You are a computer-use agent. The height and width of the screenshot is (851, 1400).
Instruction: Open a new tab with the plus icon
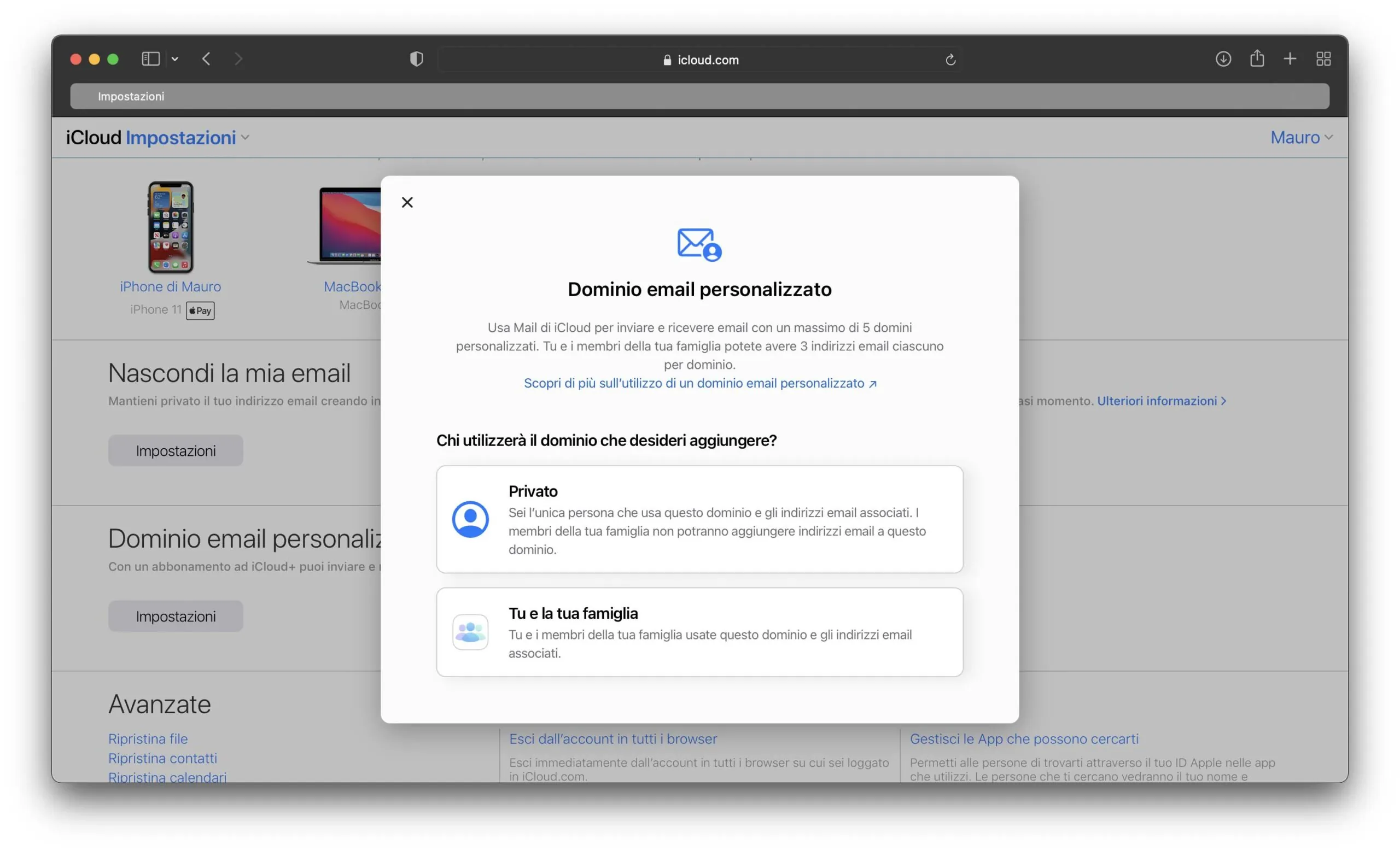click(x=1290, y=58)
